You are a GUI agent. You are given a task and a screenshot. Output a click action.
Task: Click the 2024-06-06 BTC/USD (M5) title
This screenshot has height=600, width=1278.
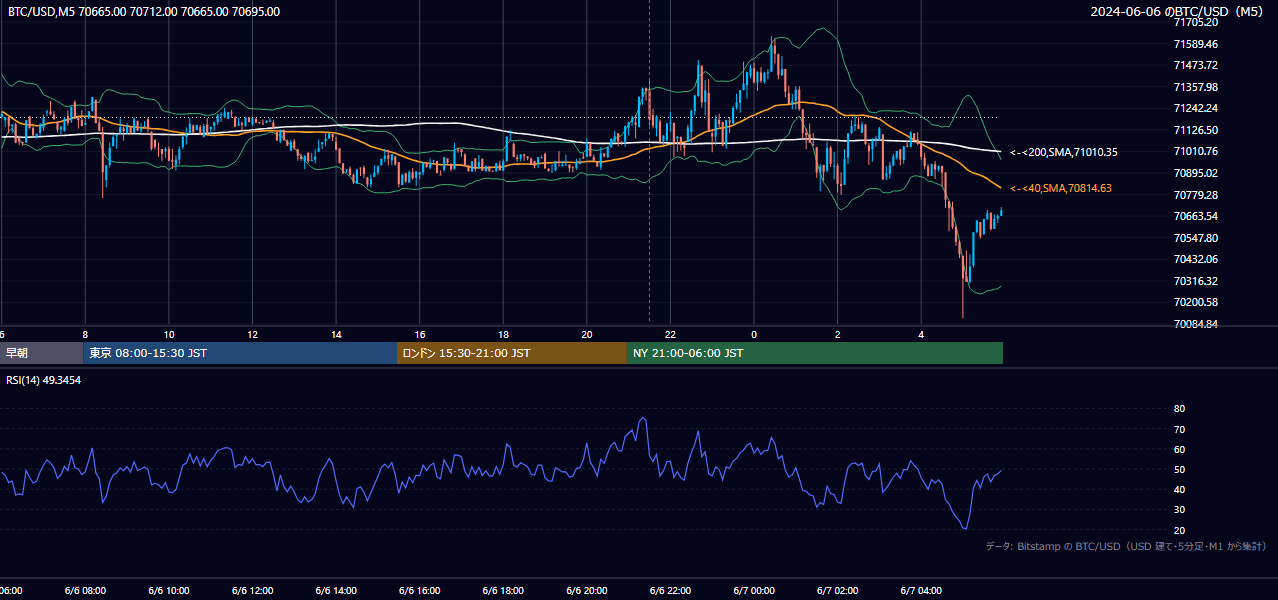click(1179, 12)
